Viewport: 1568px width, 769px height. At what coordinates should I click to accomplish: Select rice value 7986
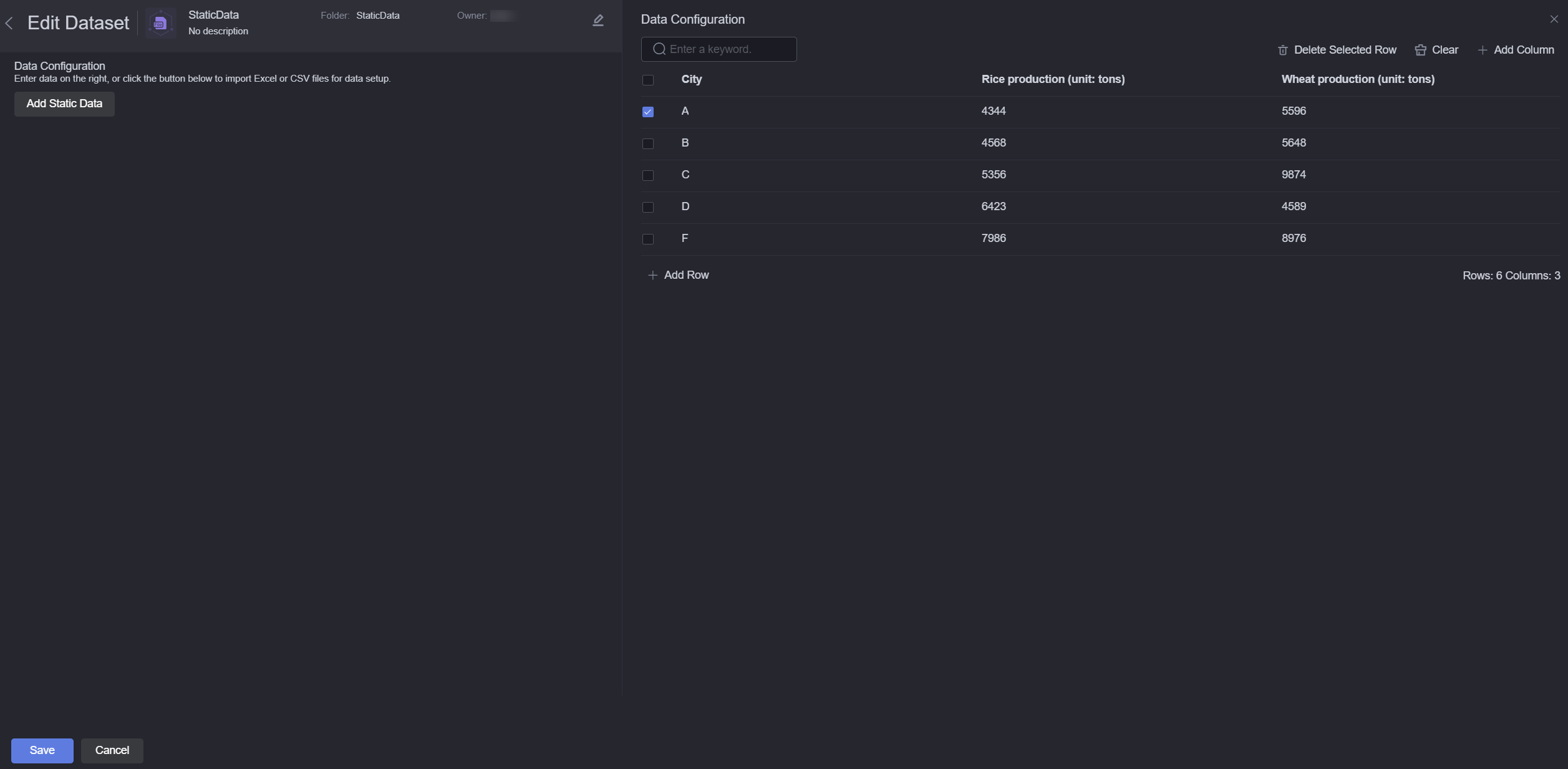coord(994,238)
